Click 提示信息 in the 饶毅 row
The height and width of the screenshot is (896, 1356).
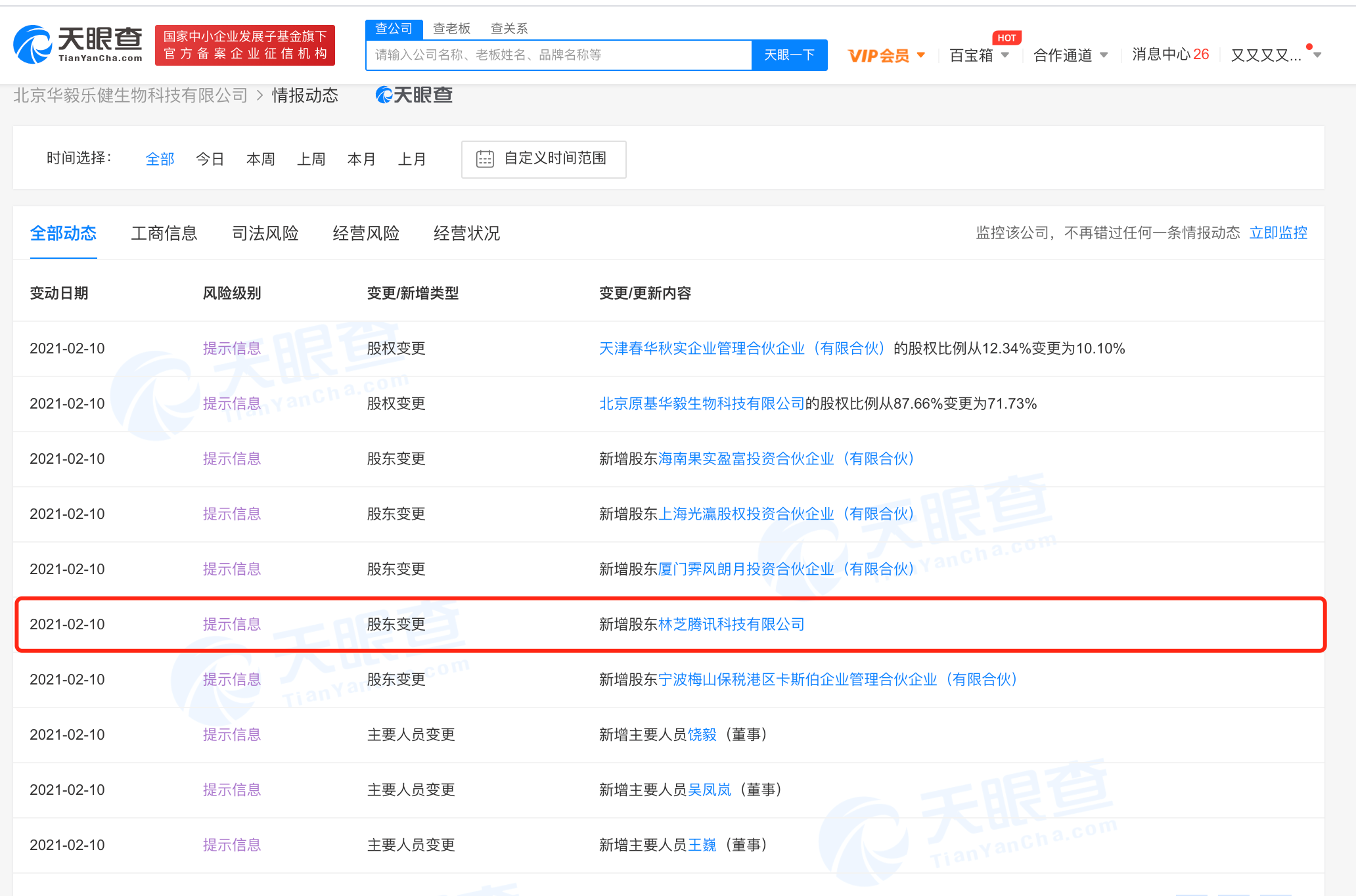click(x=232, y=735)
